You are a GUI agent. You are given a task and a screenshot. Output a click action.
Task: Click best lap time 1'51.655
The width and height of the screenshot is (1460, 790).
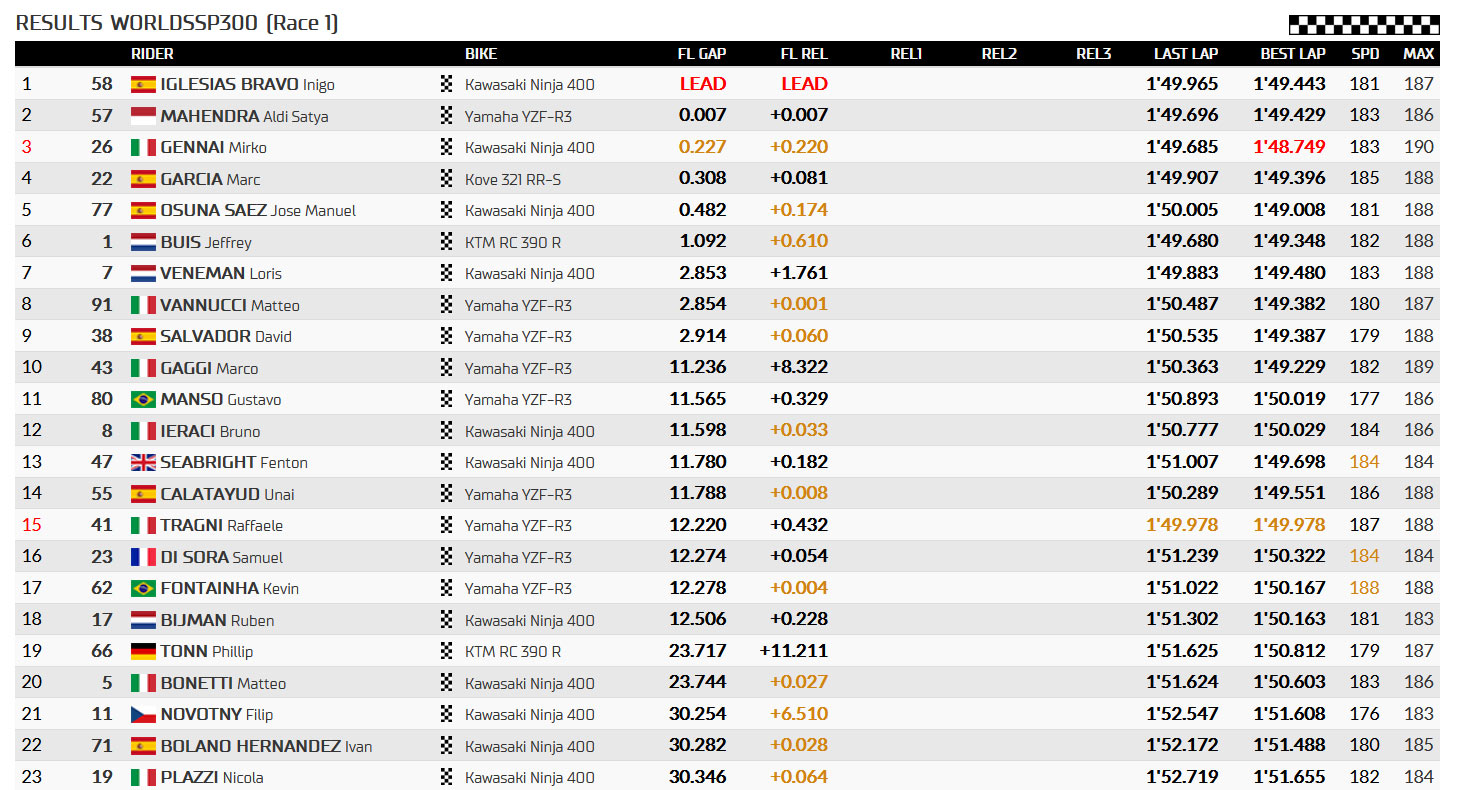(x=1290, y=777)
